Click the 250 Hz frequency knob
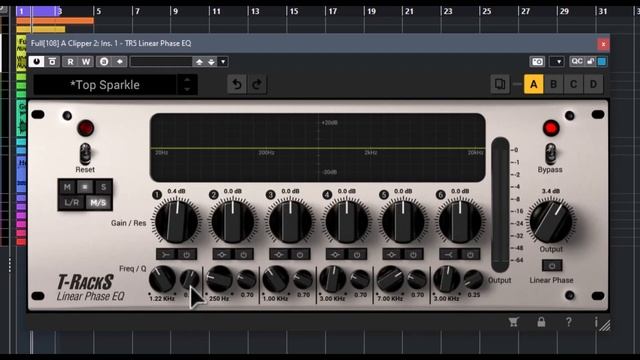Viewport: 640px width, 360px height. coord(219,279)
